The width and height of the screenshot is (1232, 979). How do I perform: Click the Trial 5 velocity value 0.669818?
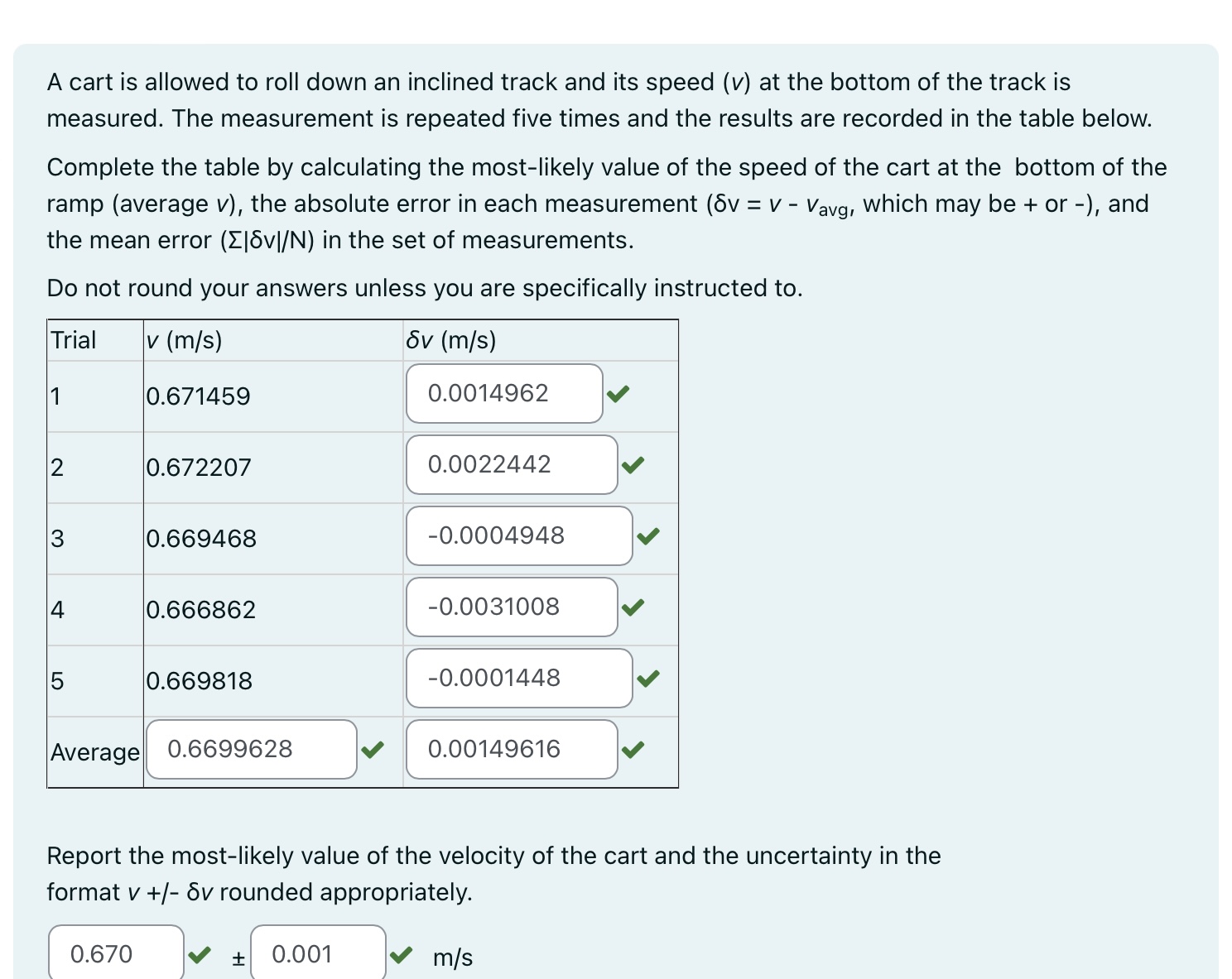click(199, 680)
